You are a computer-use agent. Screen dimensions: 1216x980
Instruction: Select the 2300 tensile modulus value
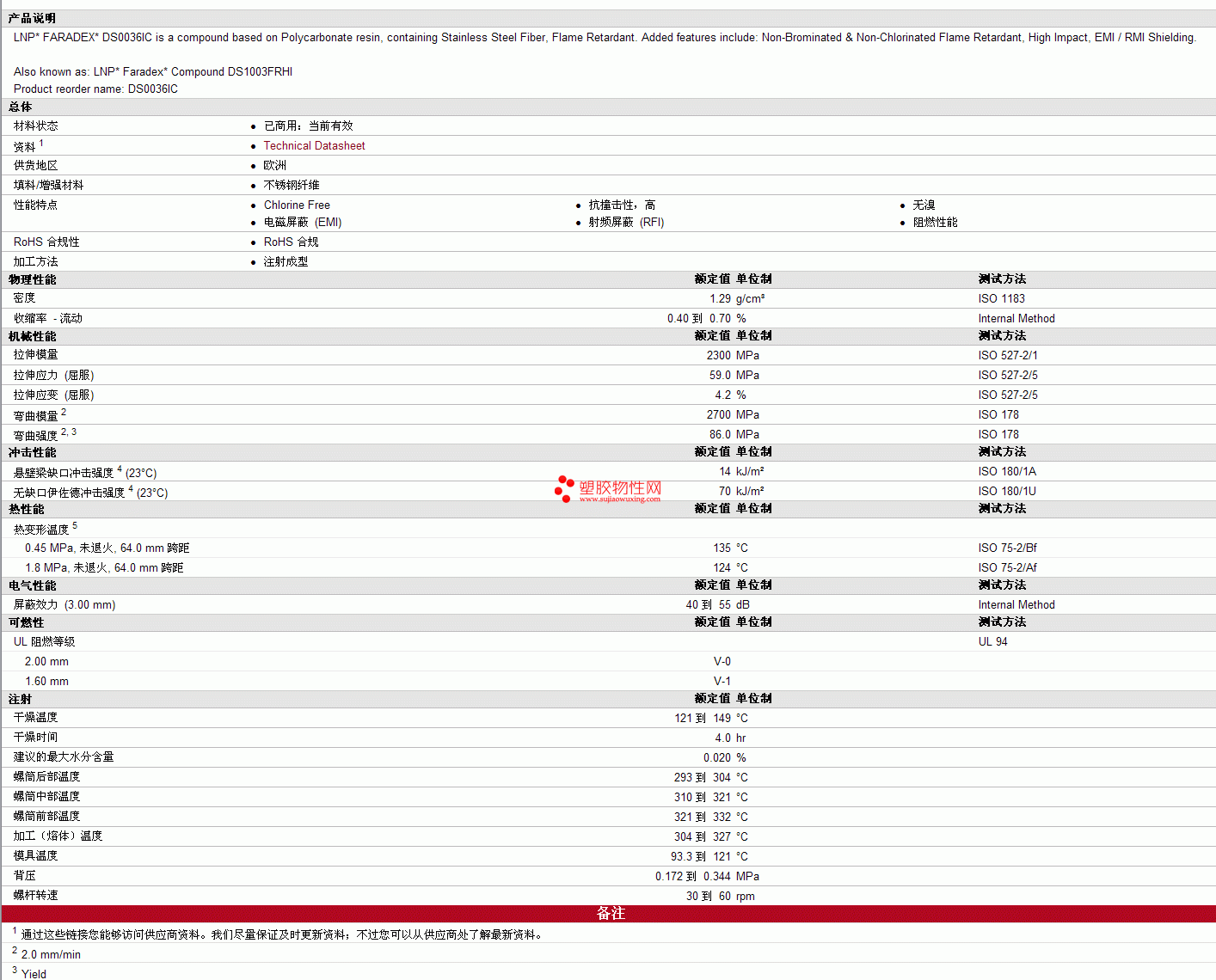tap(719, 356)
